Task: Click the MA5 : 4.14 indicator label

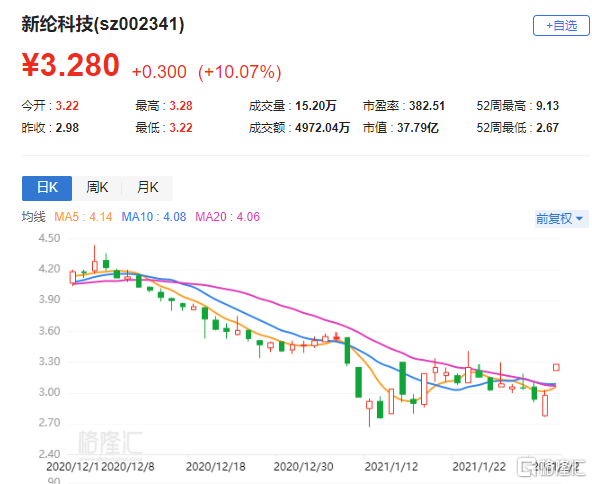Action: [83, 217]
